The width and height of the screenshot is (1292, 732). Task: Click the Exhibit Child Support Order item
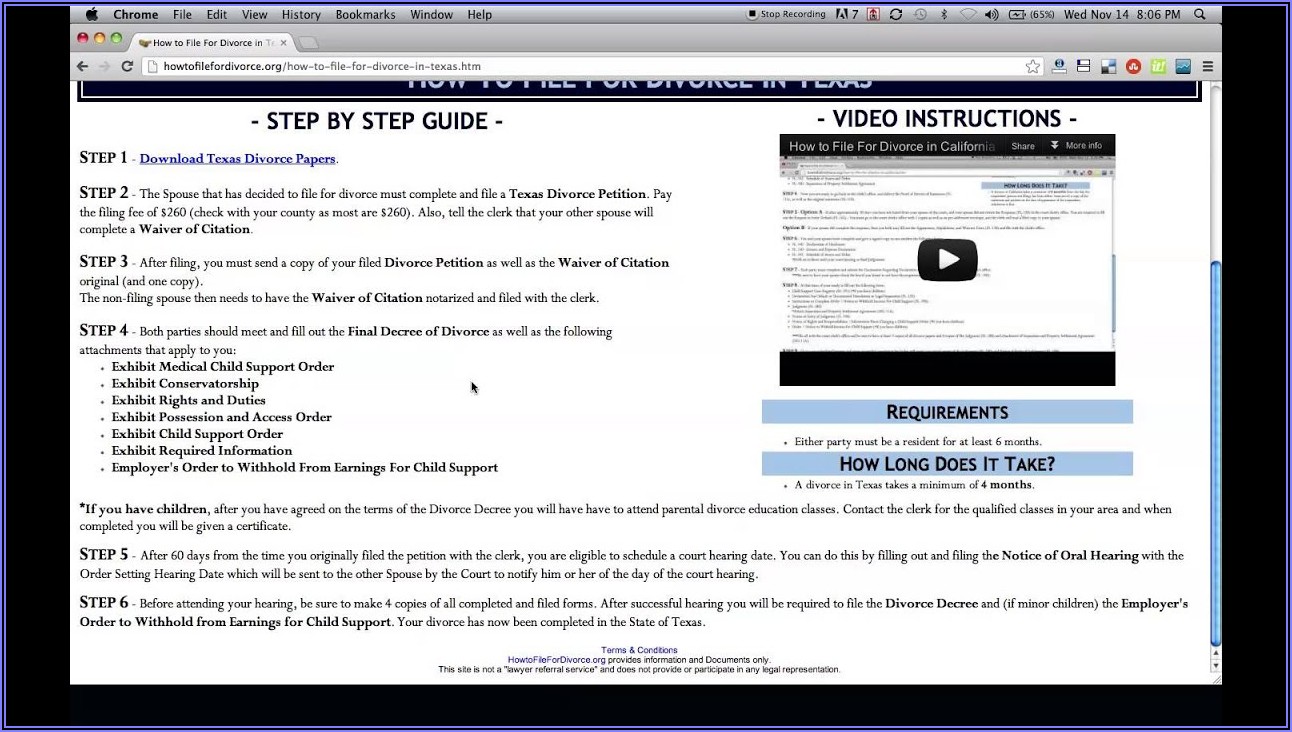[x=197, y=434]
